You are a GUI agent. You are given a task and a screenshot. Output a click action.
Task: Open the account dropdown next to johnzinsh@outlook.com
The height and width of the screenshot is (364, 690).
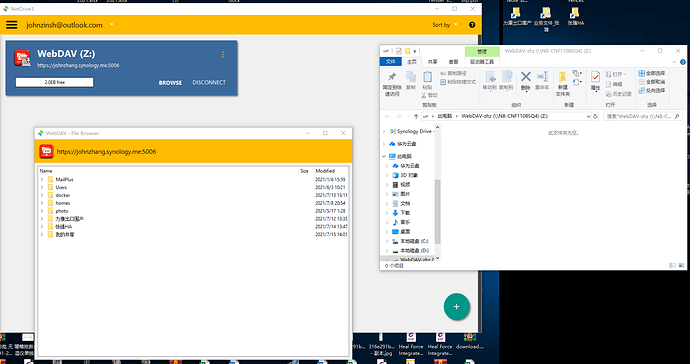112,25
